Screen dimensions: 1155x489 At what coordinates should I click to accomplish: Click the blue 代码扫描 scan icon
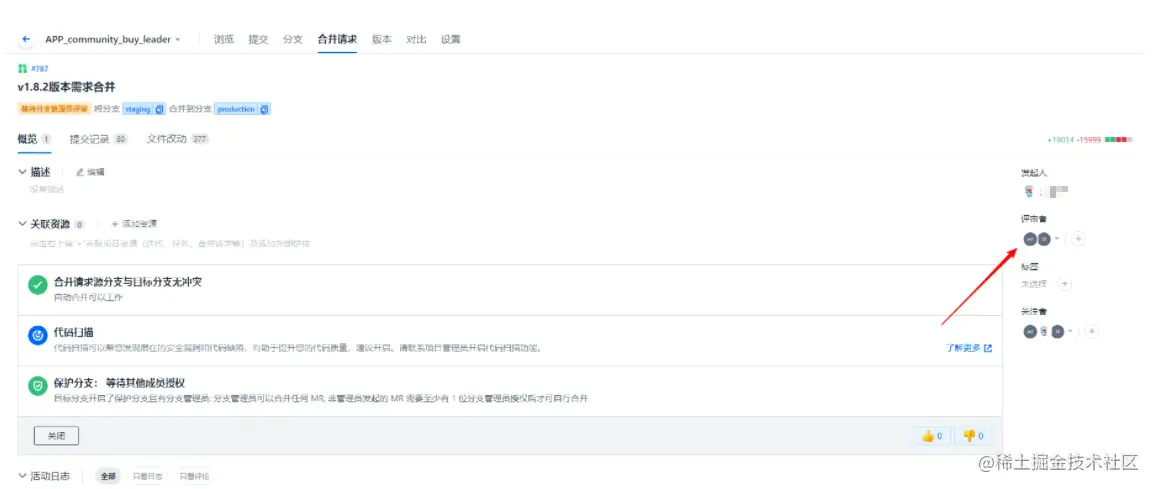point(38,336)
